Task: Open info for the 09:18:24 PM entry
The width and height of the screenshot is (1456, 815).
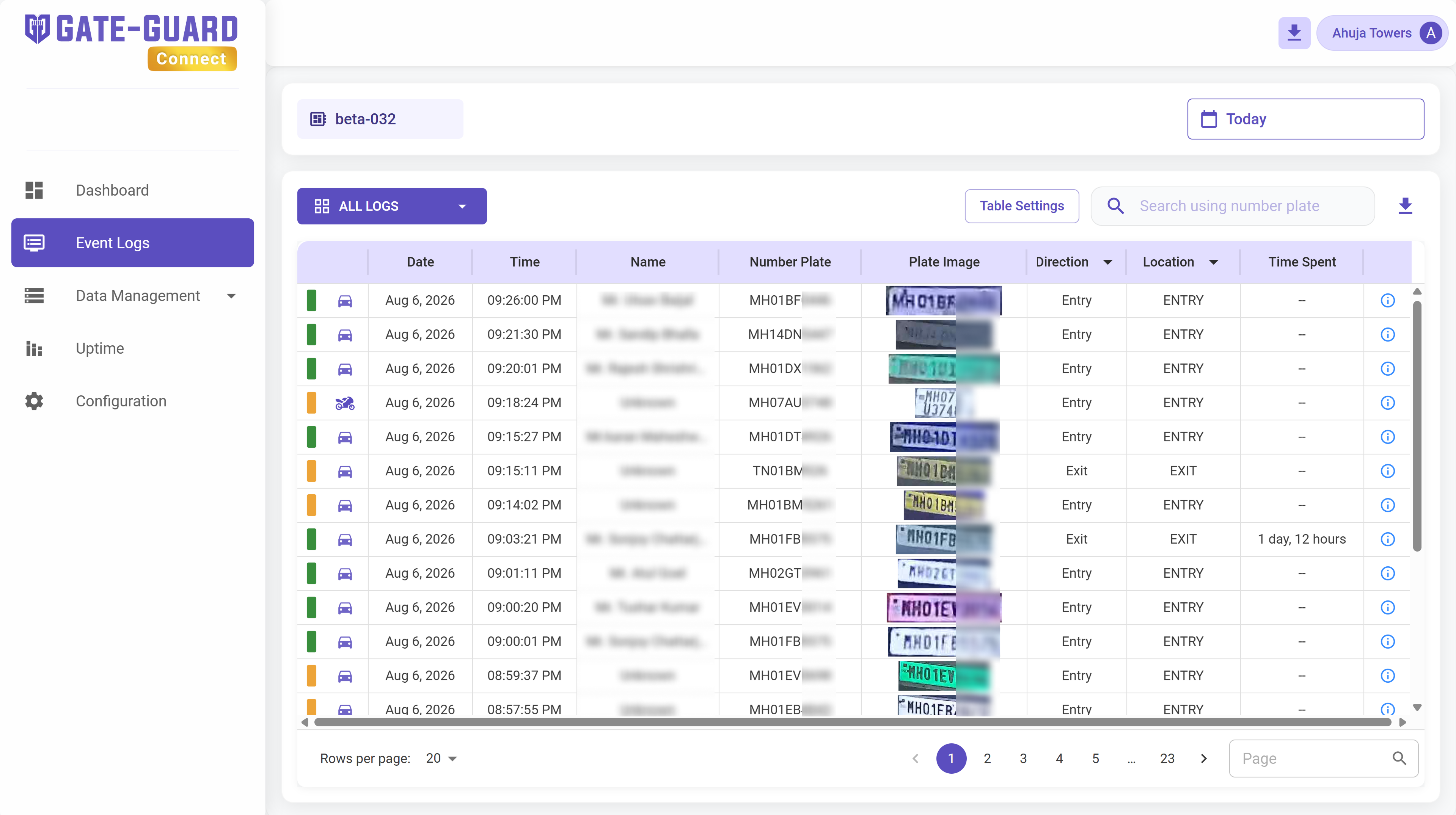Action: point(1388,403)
